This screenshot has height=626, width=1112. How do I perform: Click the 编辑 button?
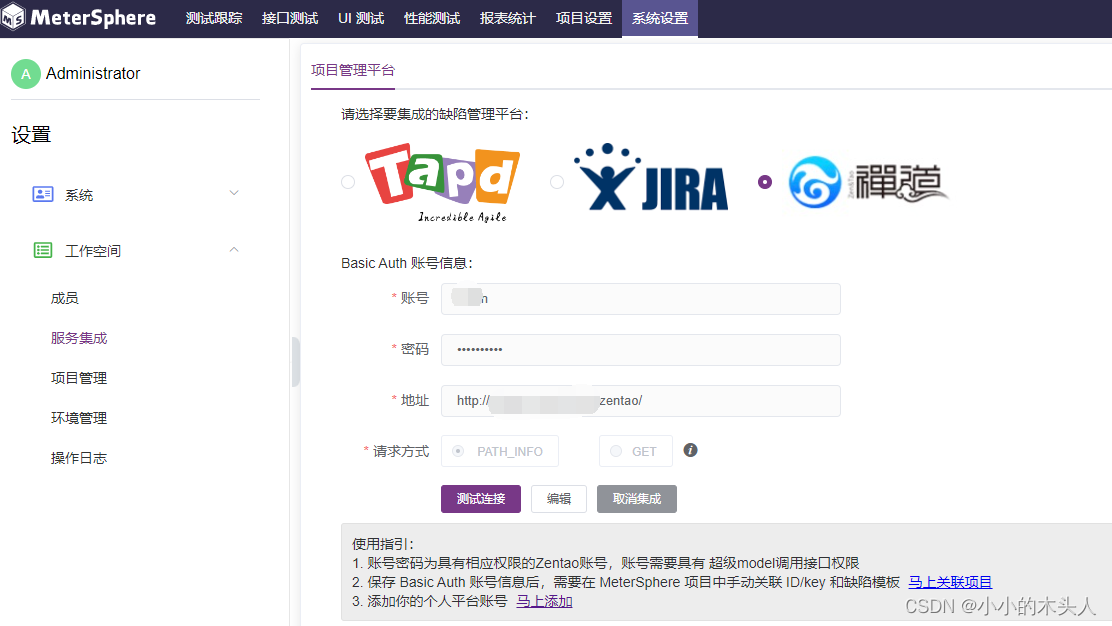tap(559, 499)
